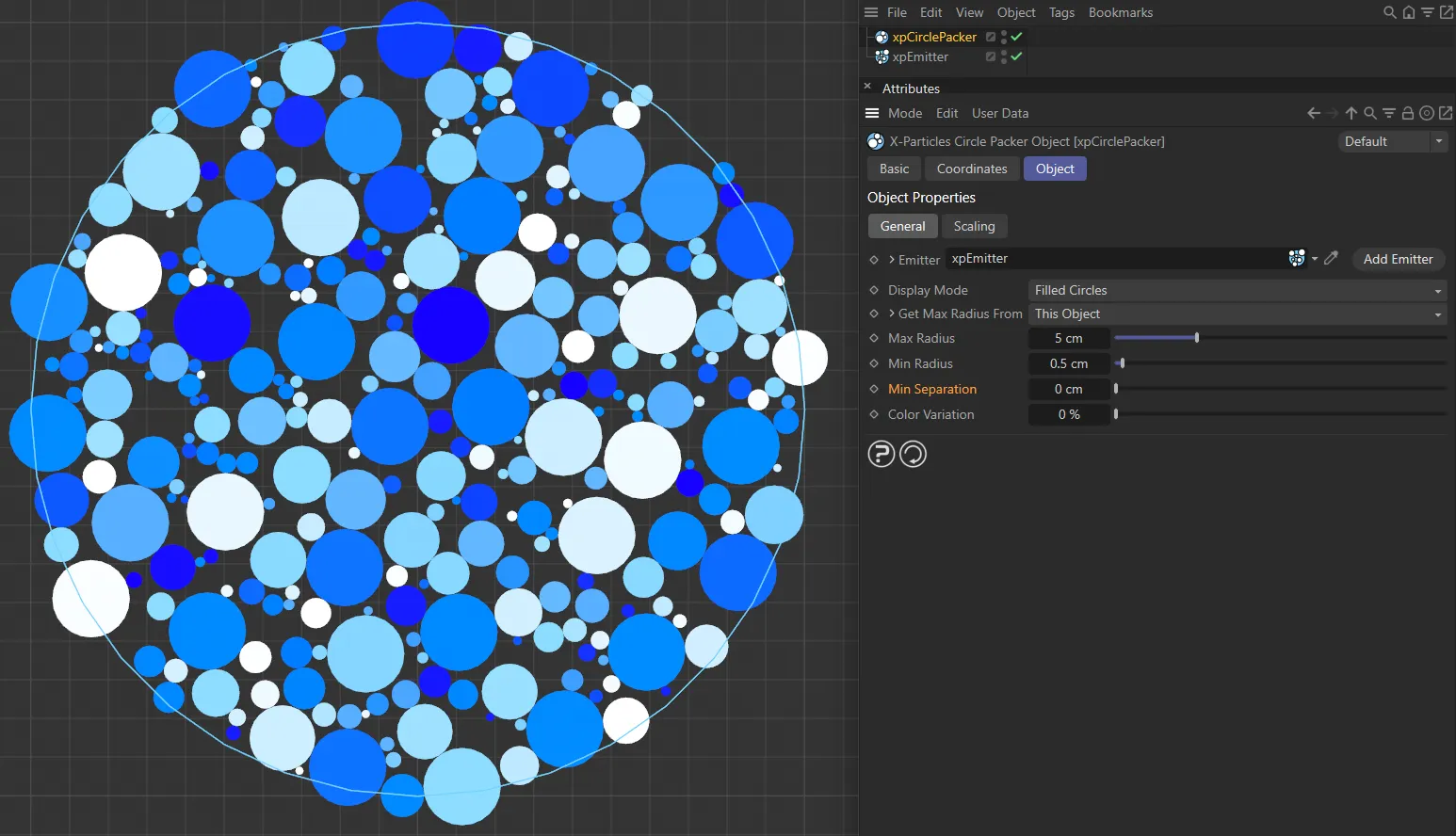
Task: Toggle xpCirclePacker's green enable checkmark
Action: pos(1016,37)
